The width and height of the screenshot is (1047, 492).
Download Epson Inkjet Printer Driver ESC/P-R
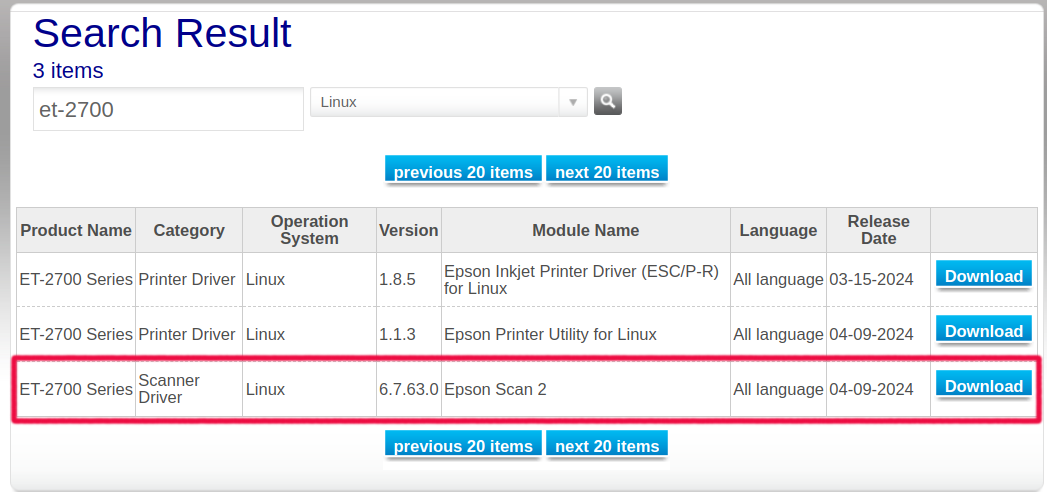[984, 276]
